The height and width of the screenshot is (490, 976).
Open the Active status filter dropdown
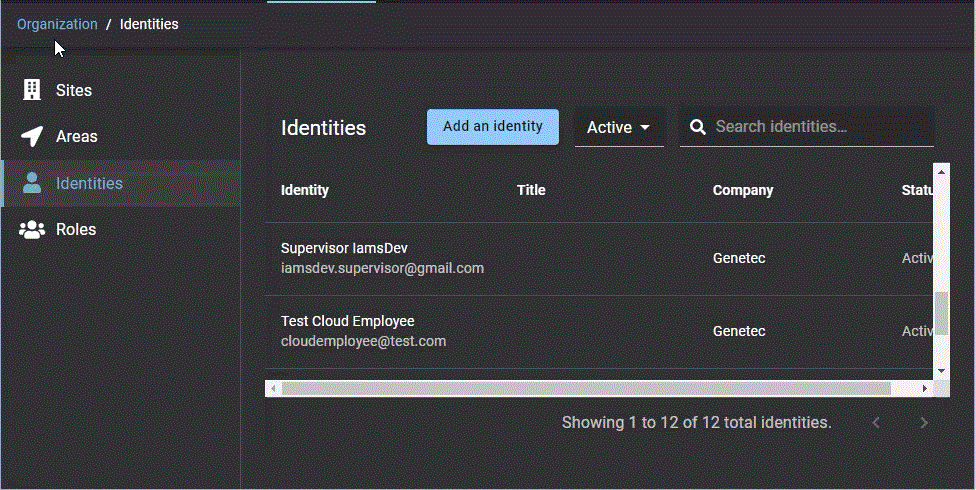click(619, 127)
